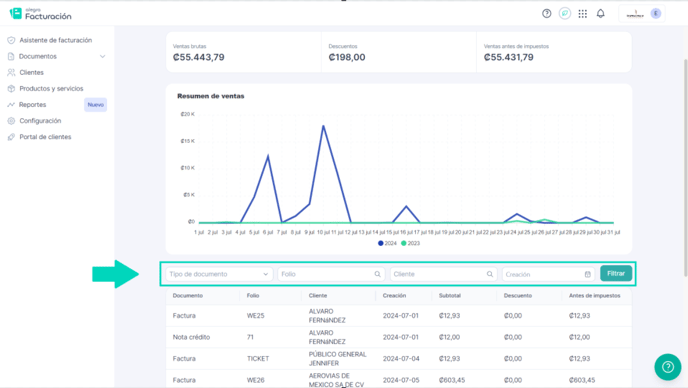Click date 2024-07-05 cell
The width and height of the screenshot is (688, 388).
(401, 380)
